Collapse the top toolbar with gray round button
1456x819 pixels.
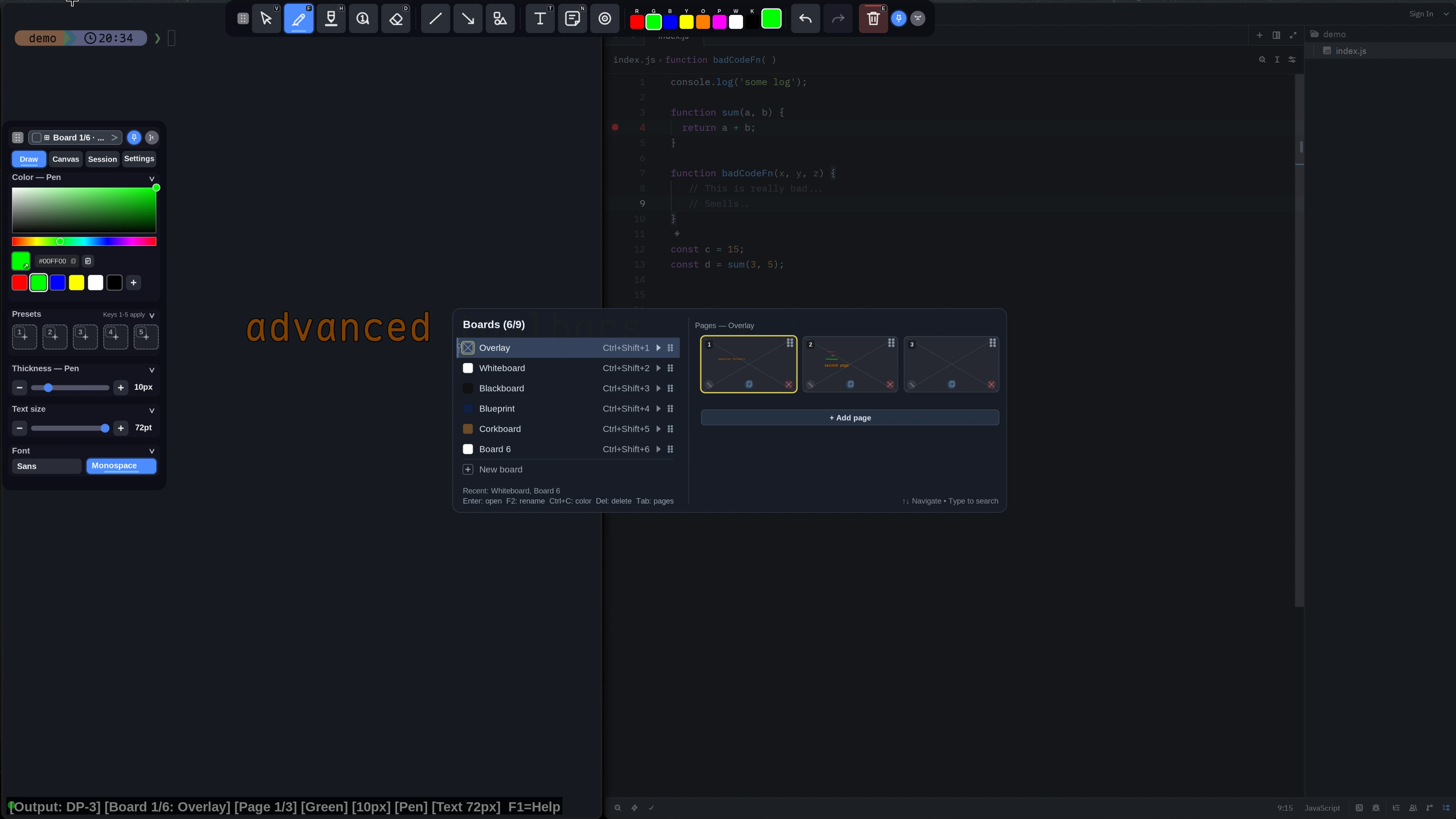point(918,19)
